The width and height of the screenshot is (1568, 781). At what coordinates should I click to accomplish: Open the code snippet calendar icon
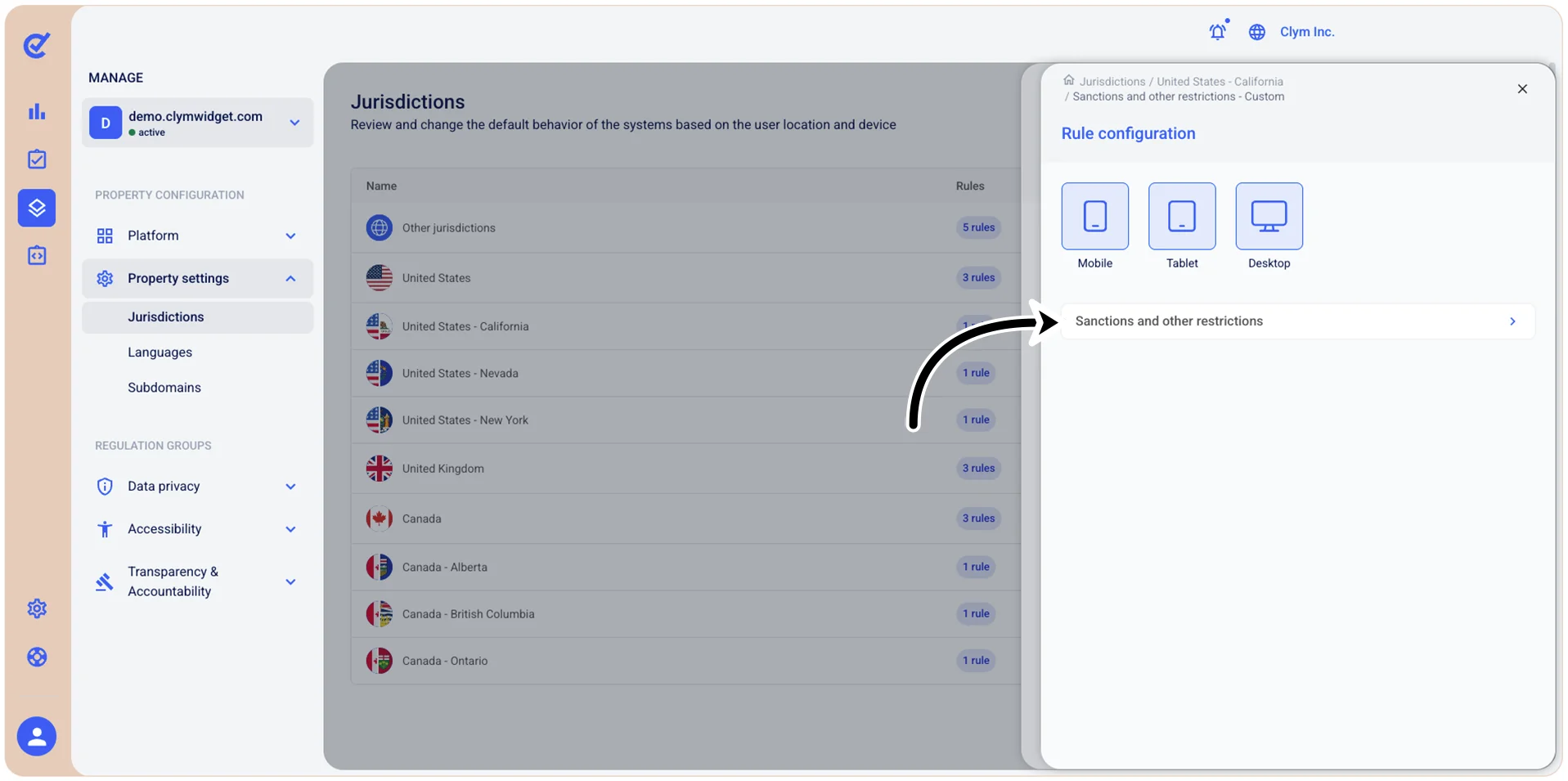click(37, 256)
